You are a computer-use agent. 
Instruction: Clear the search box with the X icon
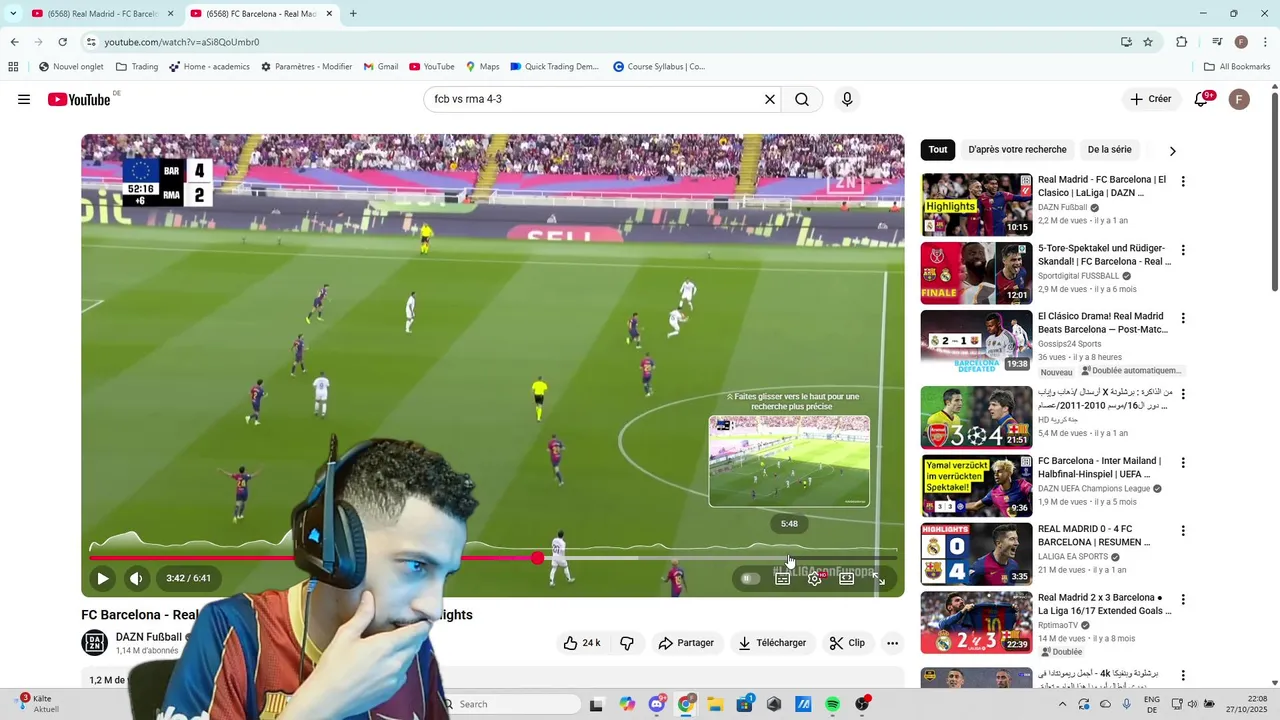[x=770, y=99]
